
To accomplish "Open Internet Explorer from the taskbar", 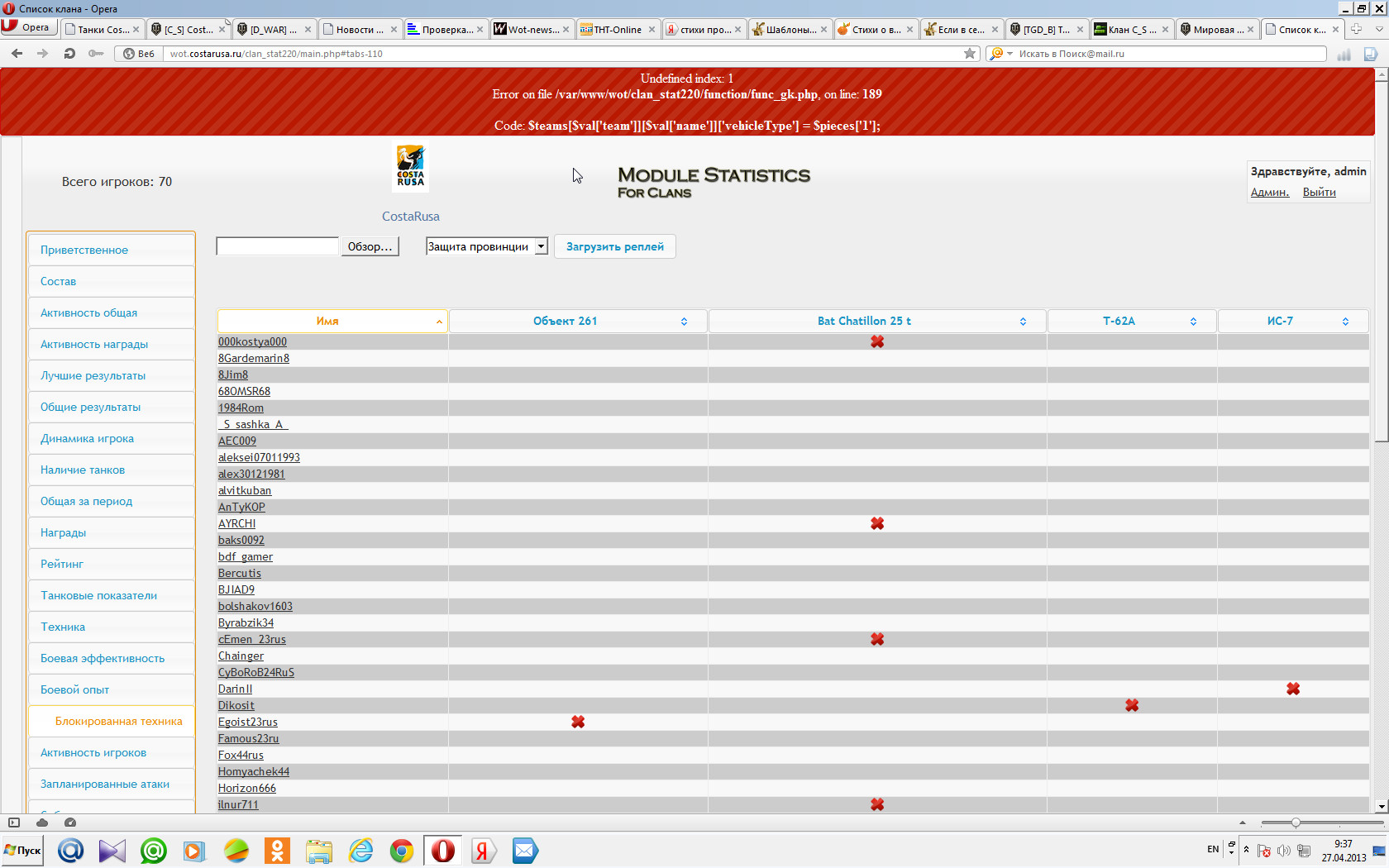I will [x=360, y=851].
